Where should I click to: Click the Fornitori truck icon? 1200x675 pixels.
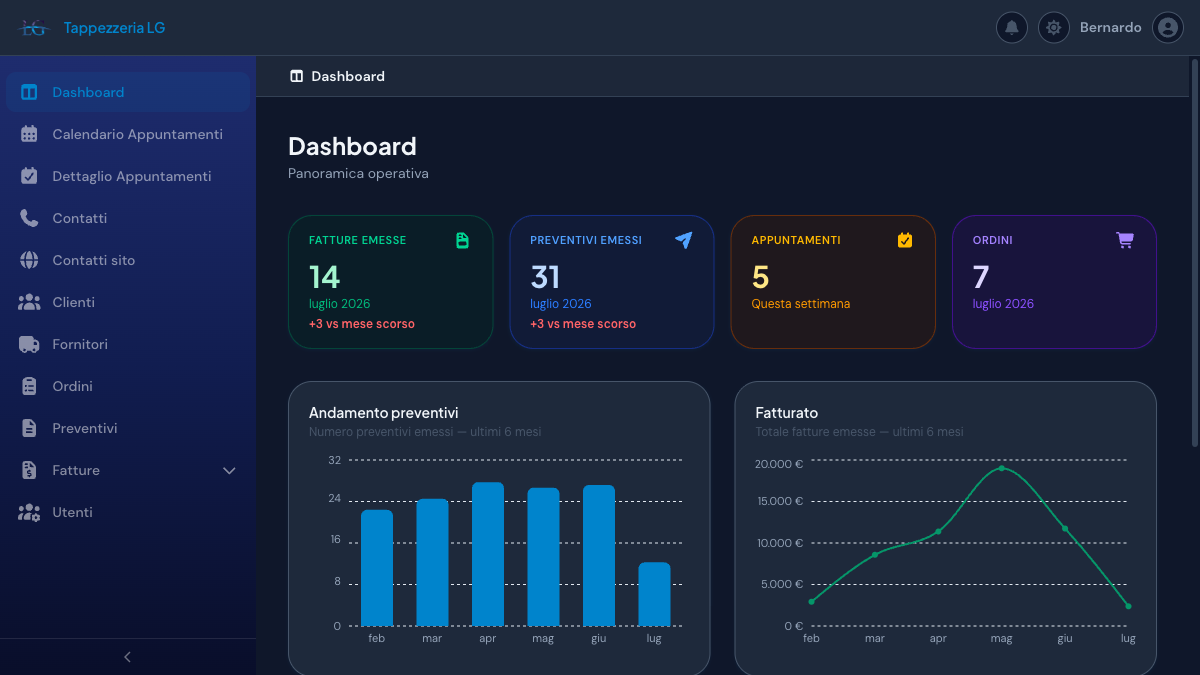click(29, 344)
